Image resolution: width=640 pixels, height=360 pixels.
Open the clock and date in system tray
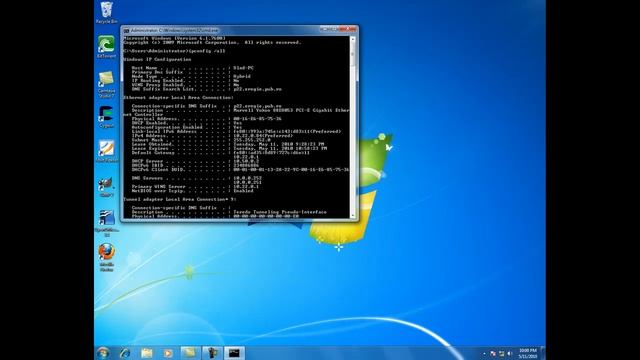527,353
